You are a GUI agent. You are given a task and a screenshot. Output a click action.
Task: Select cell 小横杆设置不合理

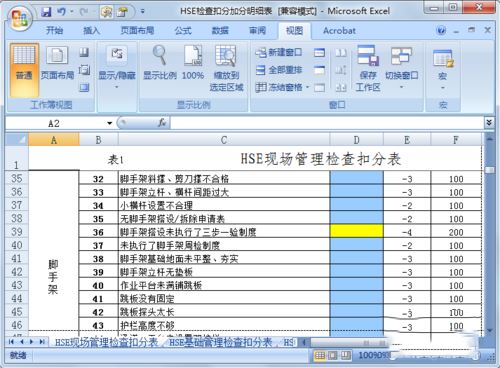(x=224, y=205)
